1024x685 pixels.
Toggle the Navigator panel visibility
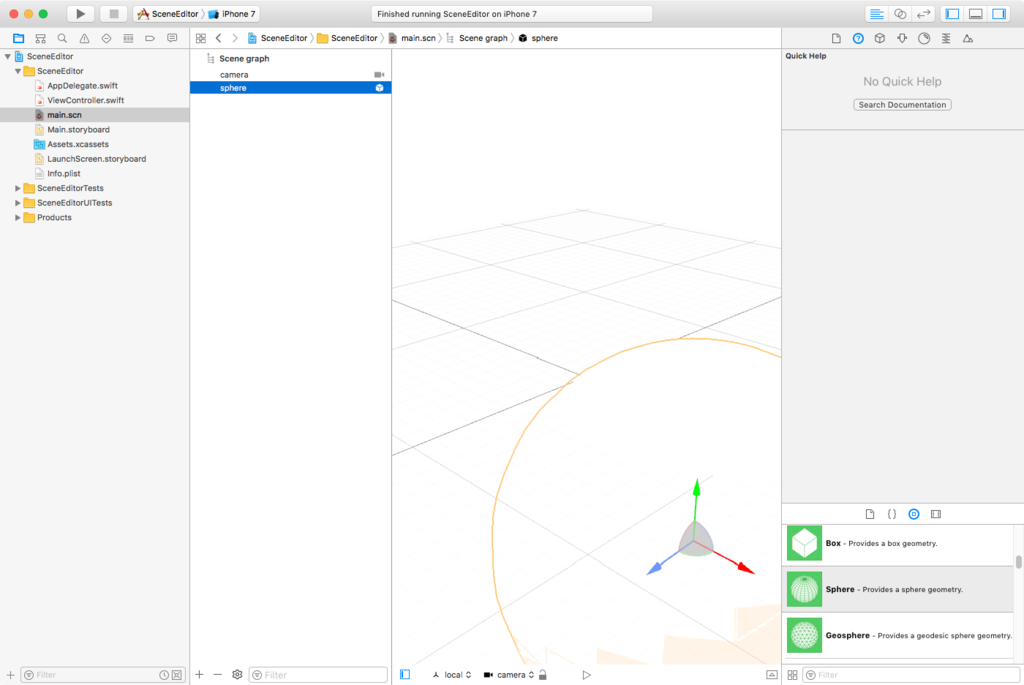952,14
